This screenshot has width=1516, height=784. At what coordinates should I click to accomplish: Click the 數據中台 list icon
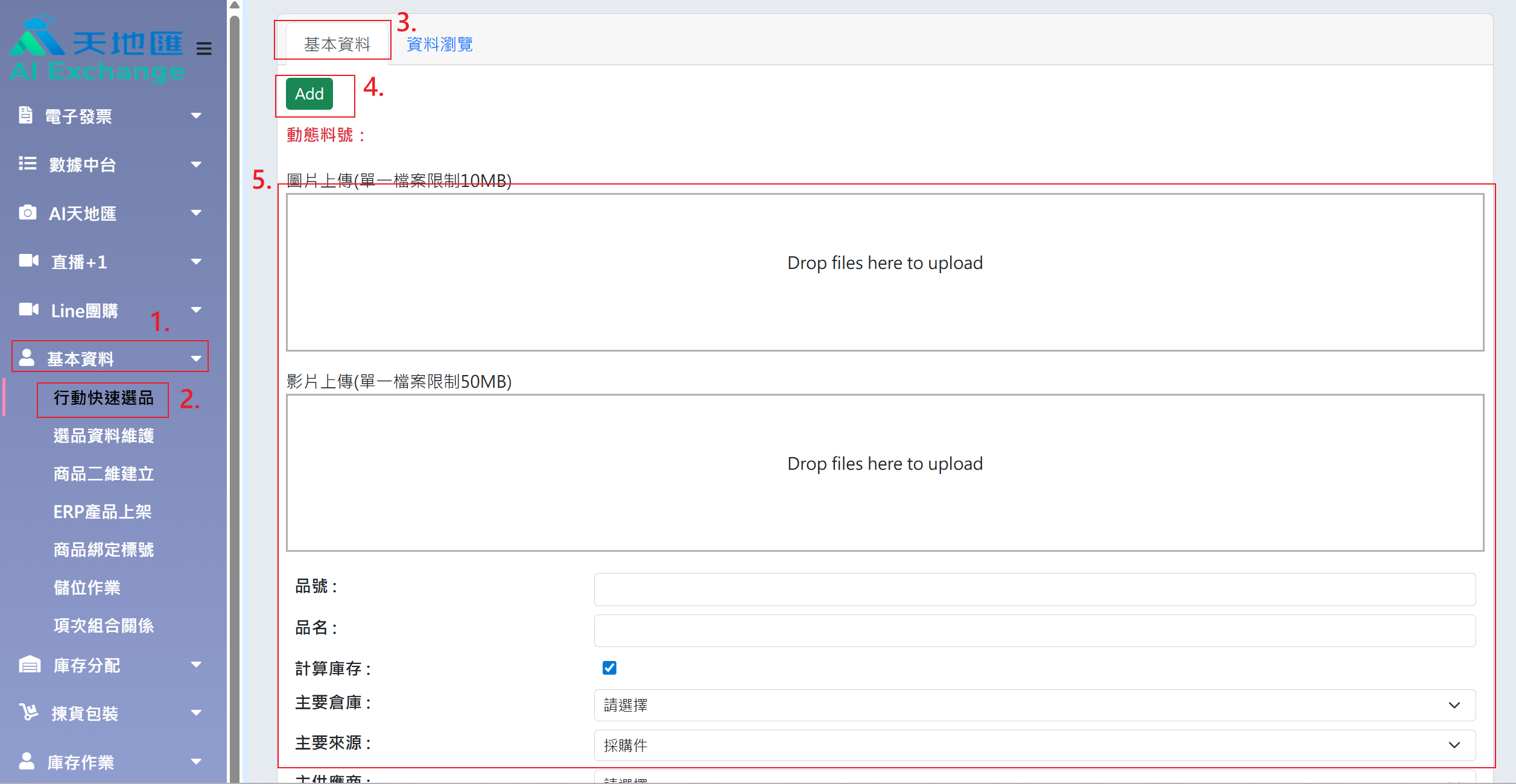click(27, 163)
